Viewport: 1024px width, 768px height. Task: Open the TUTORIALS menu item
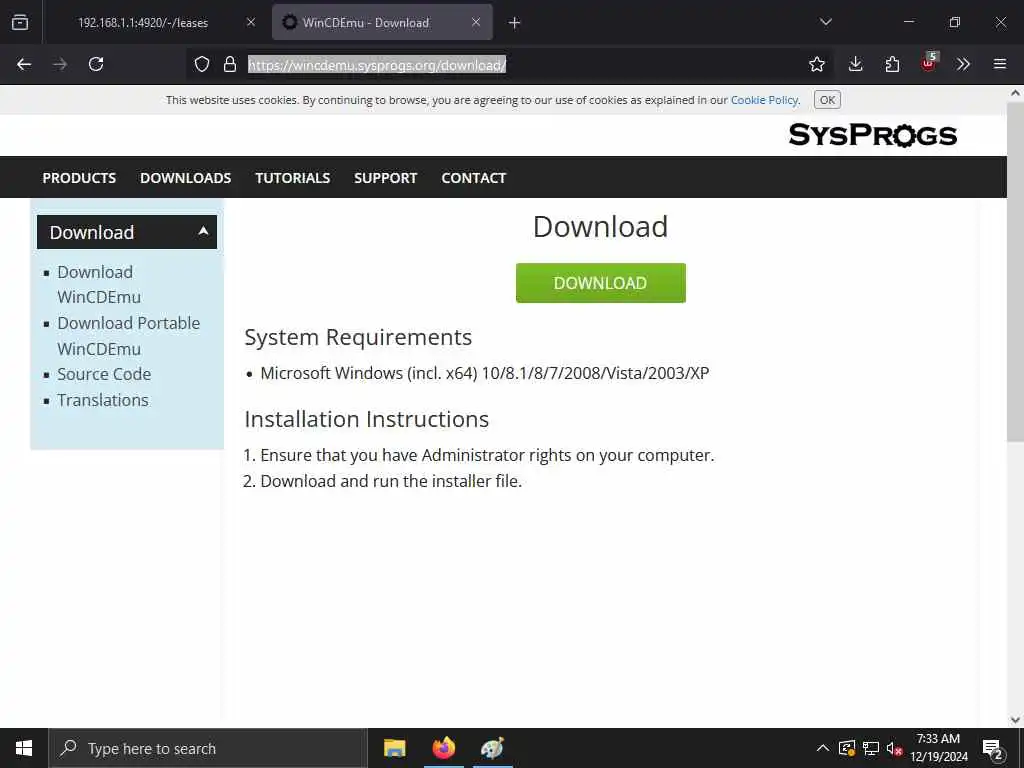tap(293, 178)
